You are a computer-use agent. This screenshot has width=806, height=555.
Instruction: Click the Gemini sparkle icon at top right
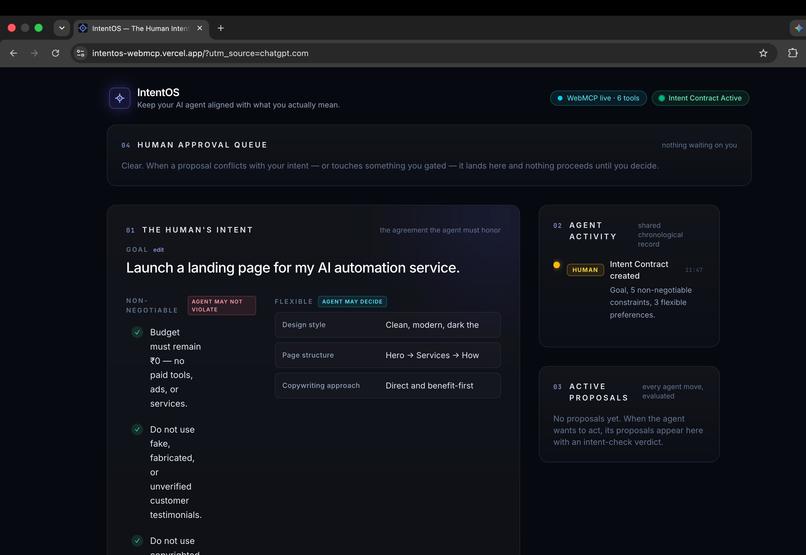pos(798,28)
